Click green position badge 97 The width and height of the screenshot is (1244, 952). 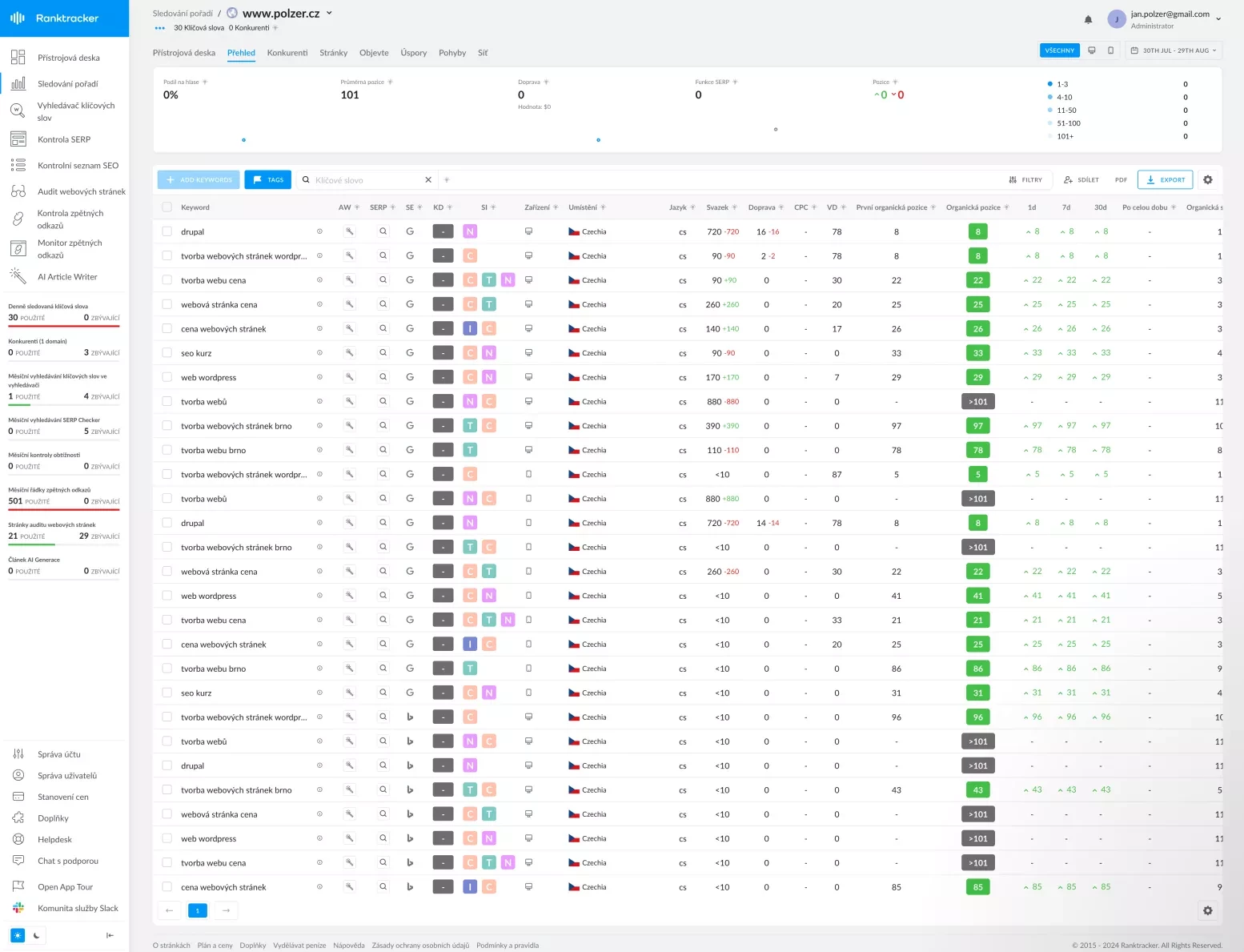978,426
